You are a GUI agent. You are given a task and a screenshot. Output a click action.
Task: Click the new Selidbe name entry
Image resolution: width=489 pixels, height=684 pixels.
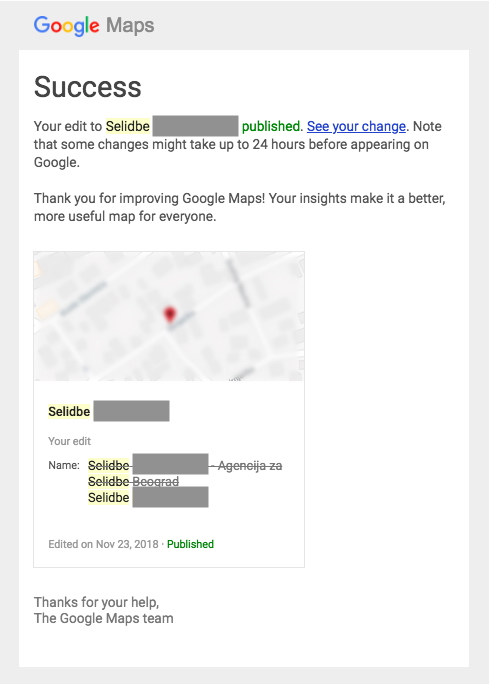tap(148, 497)
